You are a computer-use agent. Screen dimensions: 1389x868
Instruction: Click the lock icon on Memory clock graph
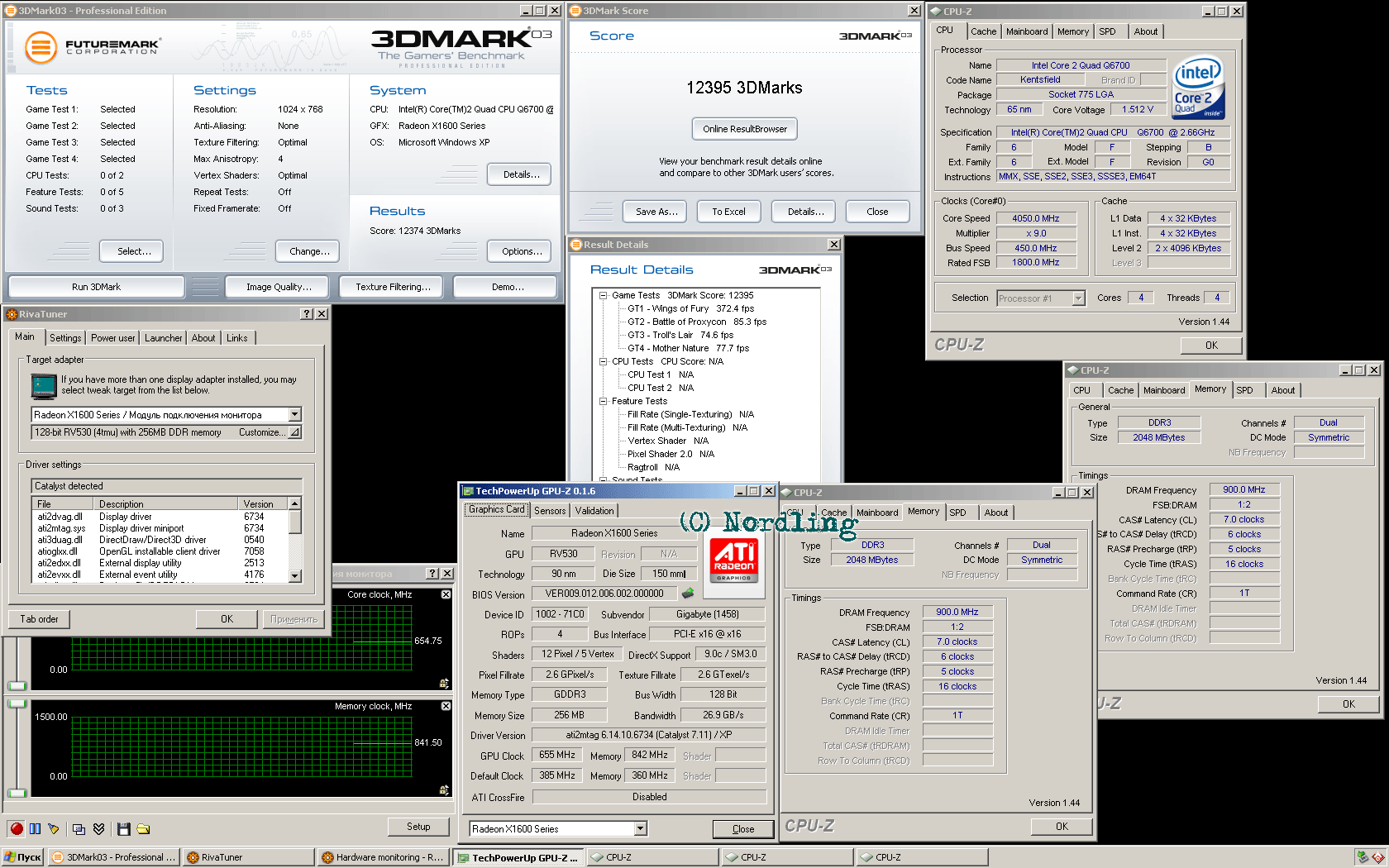tap(444, 790)
